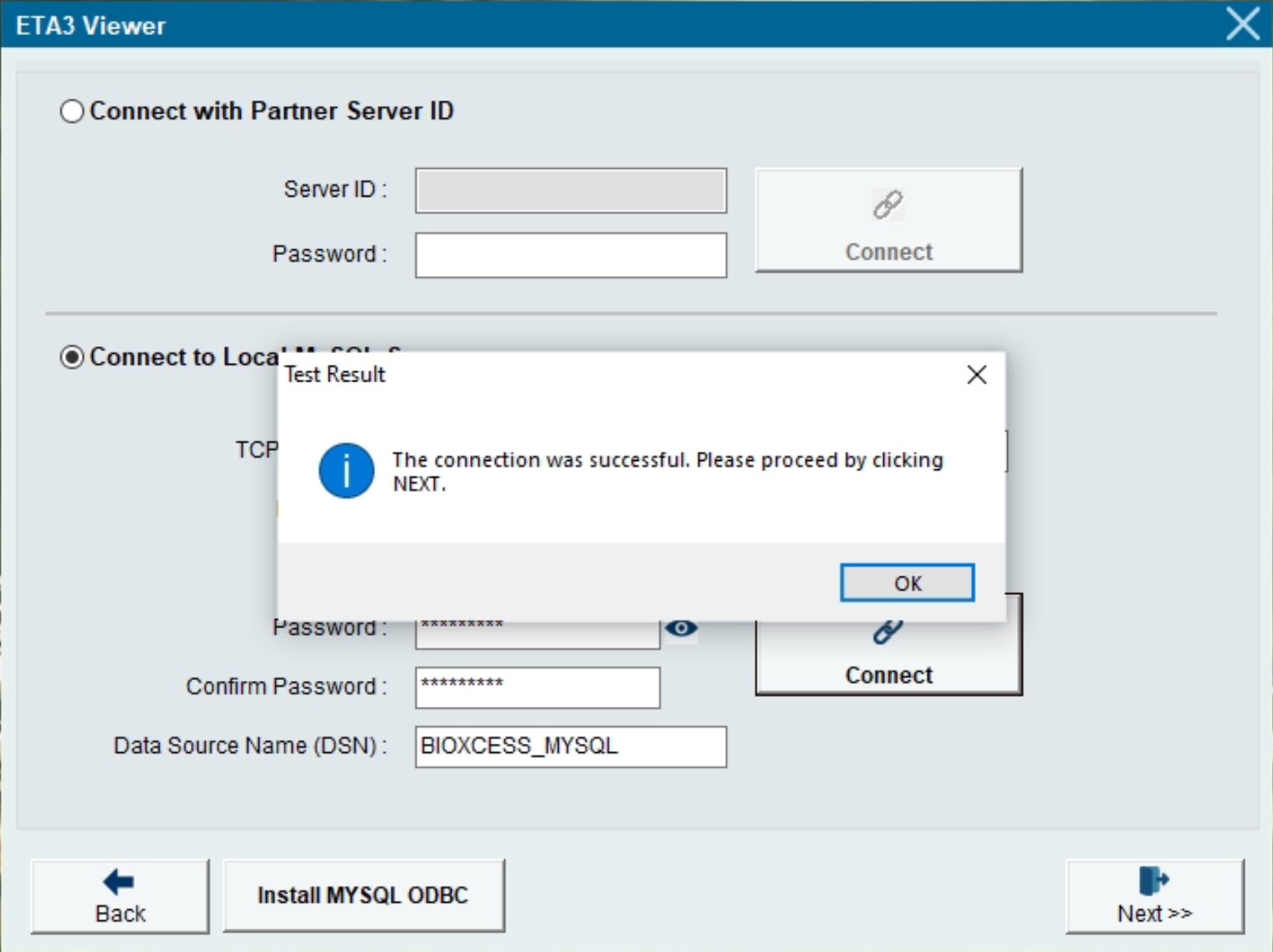Click the blue info icon in Test Result

click(346, 470)
